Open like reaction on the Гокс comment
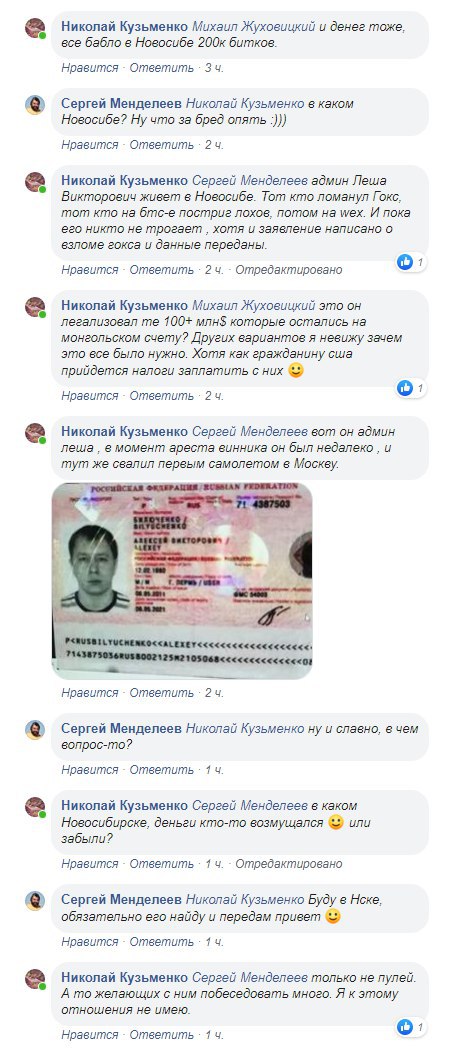Screen dimensions: 457x1048 (411, 262)
